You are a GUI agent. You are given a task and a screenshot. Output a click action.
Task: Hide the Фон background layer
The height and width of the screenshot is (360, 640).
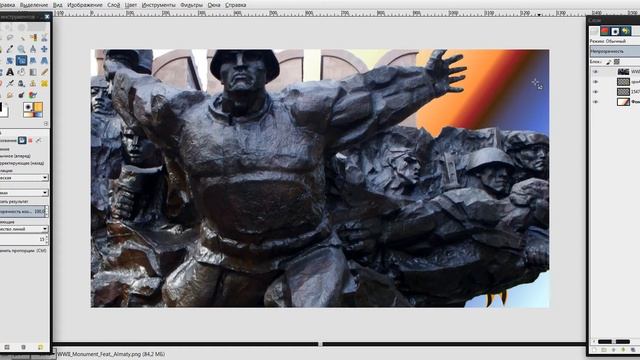coord(596,102)
